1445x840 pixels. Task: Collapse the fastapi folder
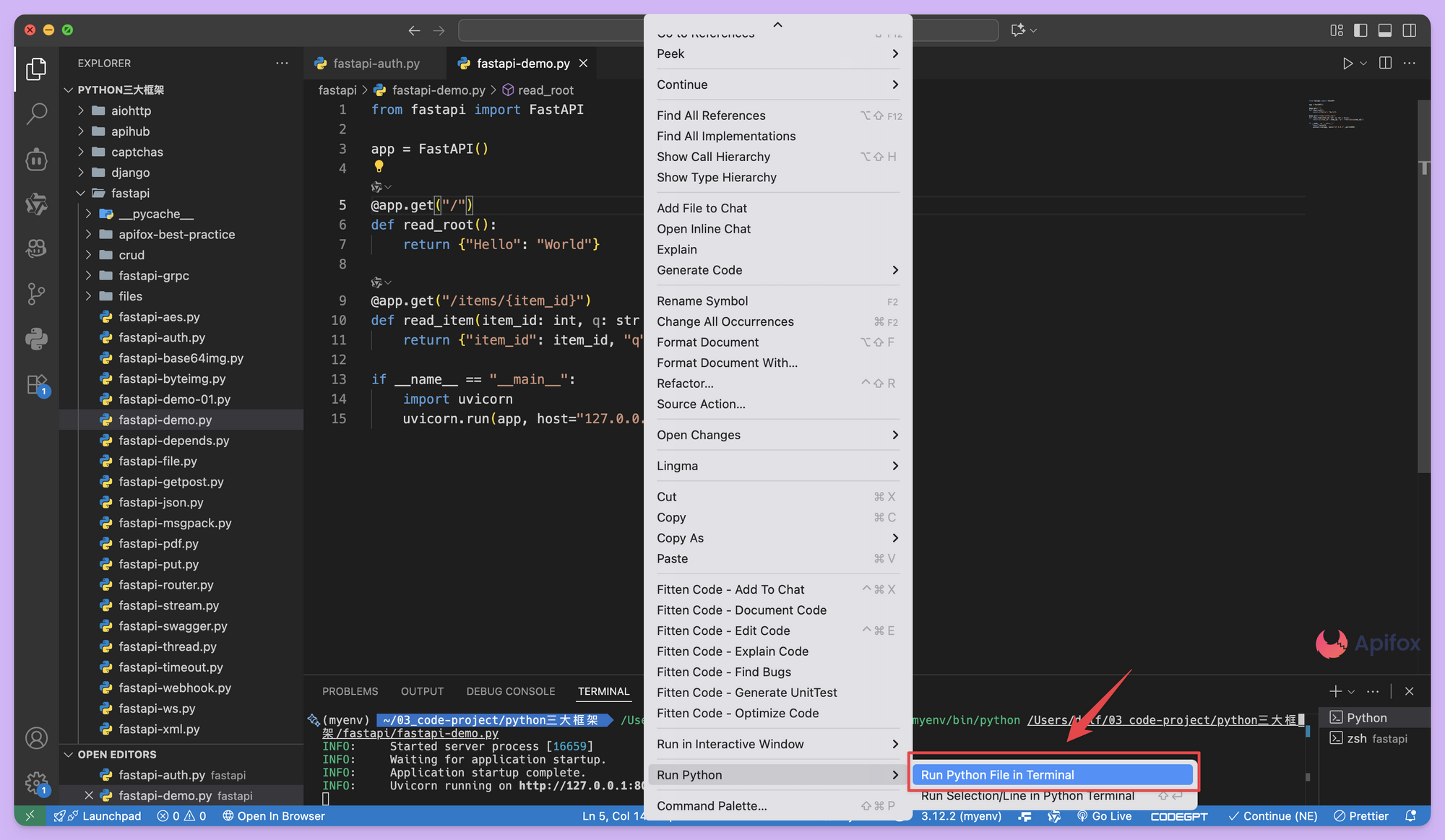pos(130,193)
